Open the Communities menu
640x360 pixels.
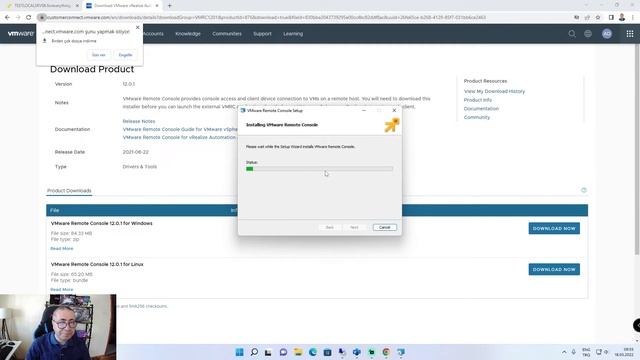227,34
